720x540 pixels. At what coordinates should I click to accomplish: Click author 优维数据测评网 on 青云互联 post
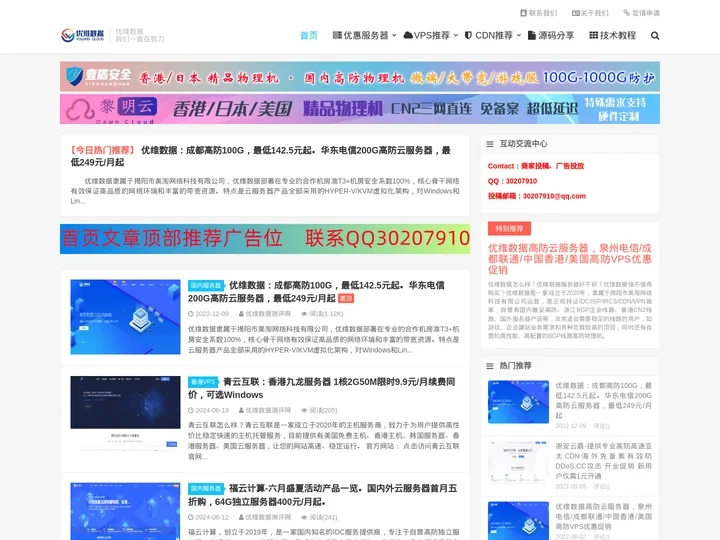(268, 411)
